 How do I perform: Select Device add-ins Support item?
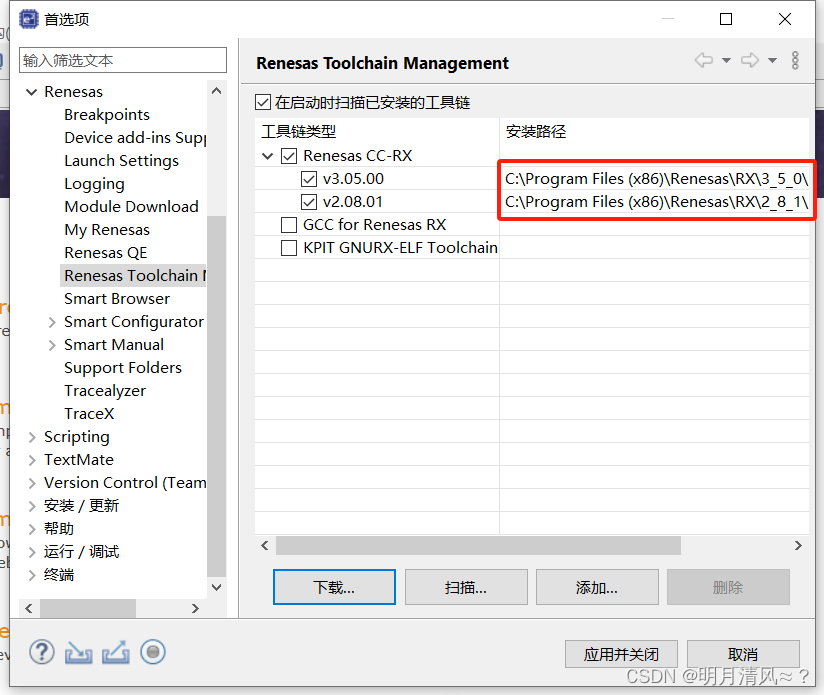135,138
